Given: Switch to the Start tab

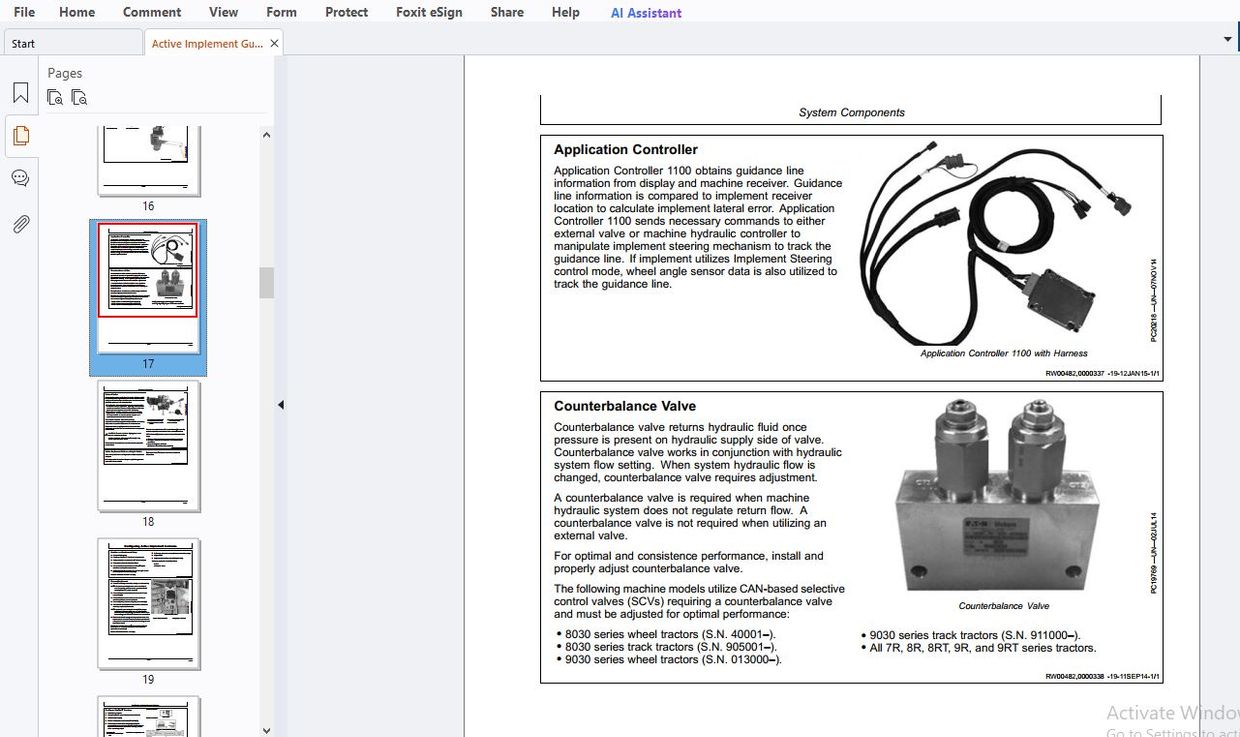Looking at the screenshot, I should (x=22, y=43).
